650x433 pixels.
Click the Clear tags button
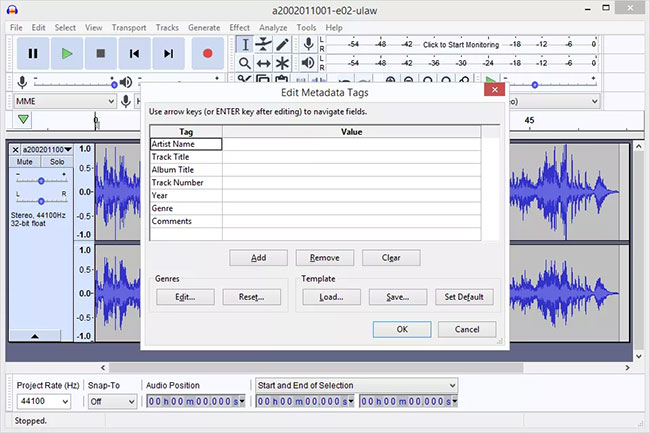[391, 258]
